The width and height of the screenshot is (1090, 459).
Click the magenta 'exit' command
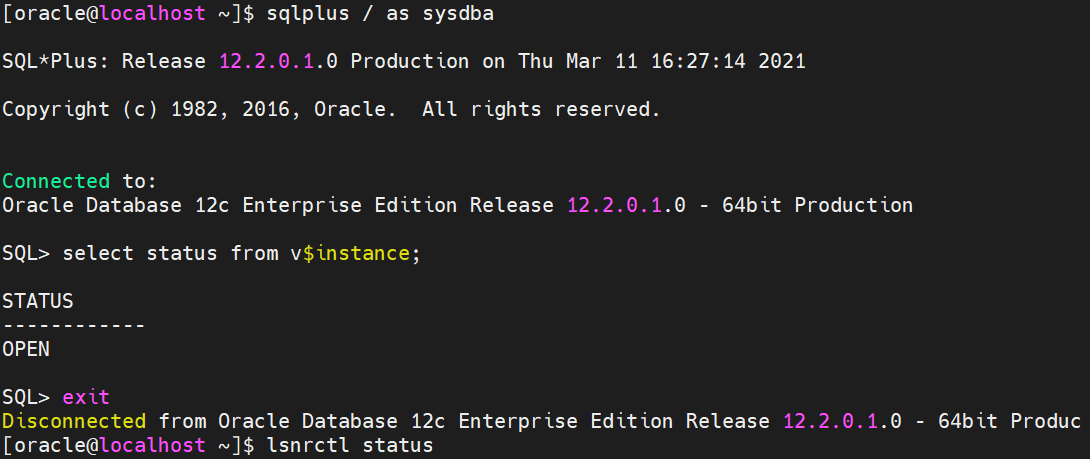pyautogui.click(x=86, y=397)
